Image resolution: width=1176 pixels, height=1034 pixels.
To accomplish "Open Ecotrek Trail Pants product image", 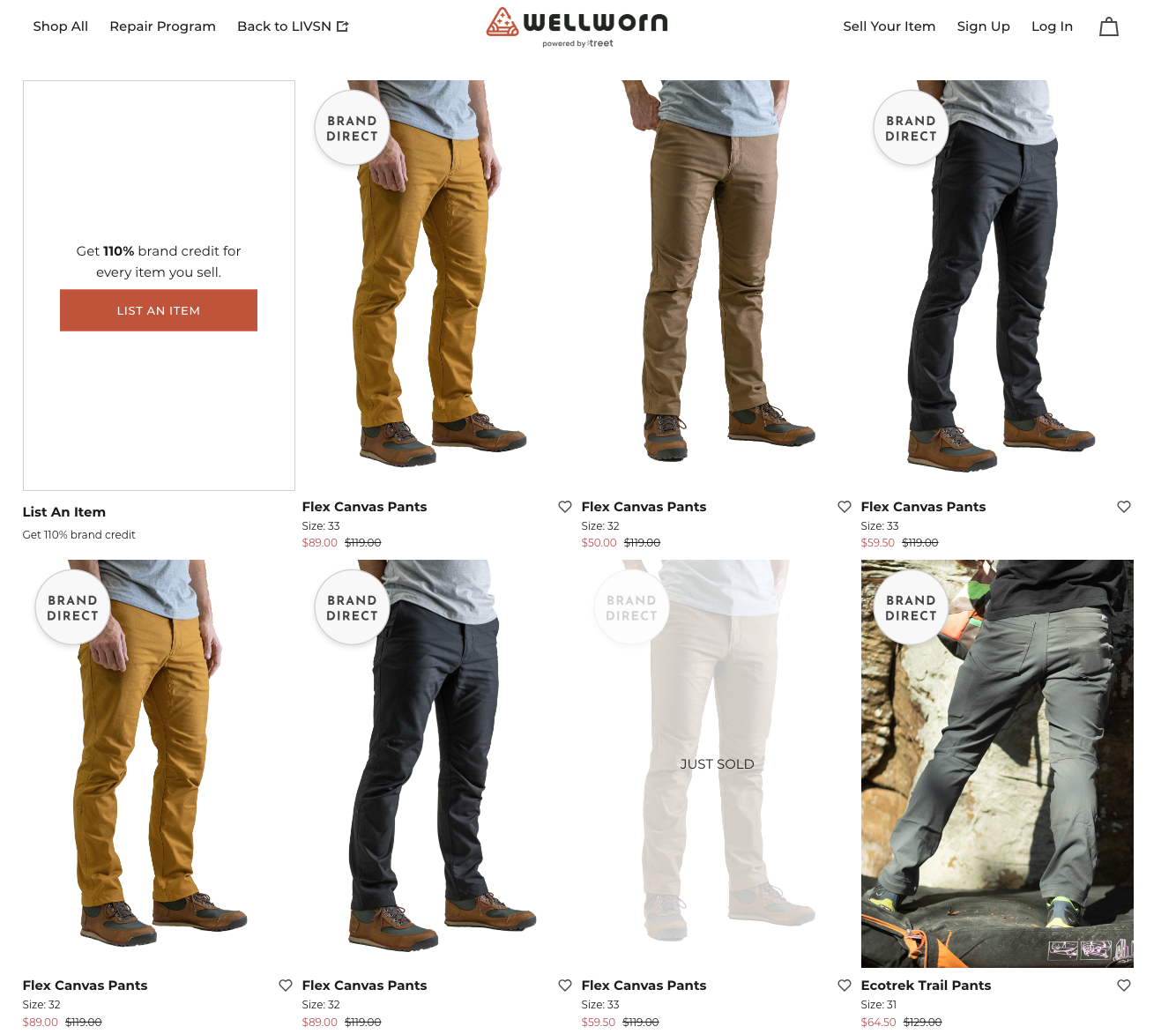I will [x=997, y=763].
